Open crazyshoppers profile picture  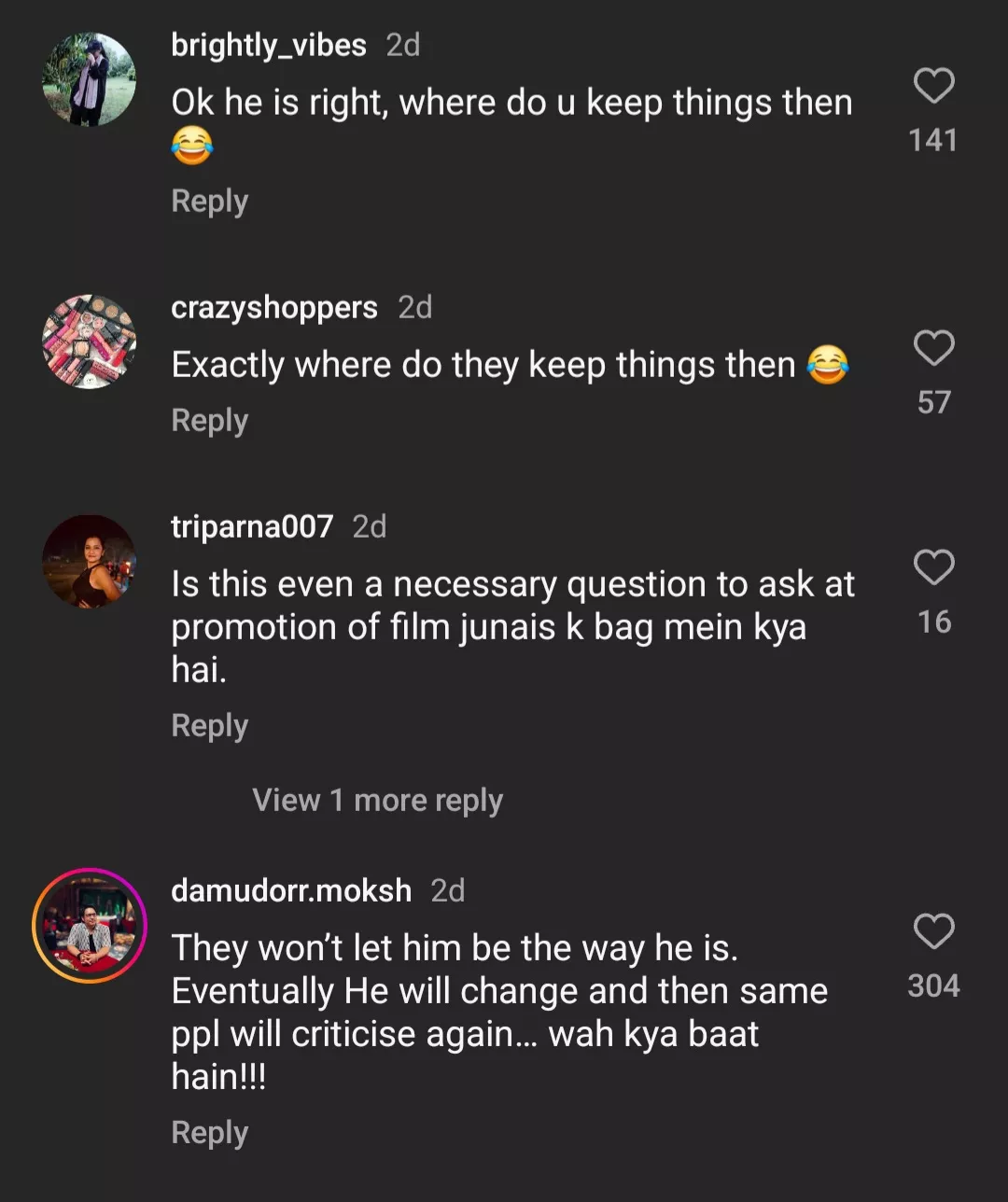(x=90, y=342)
